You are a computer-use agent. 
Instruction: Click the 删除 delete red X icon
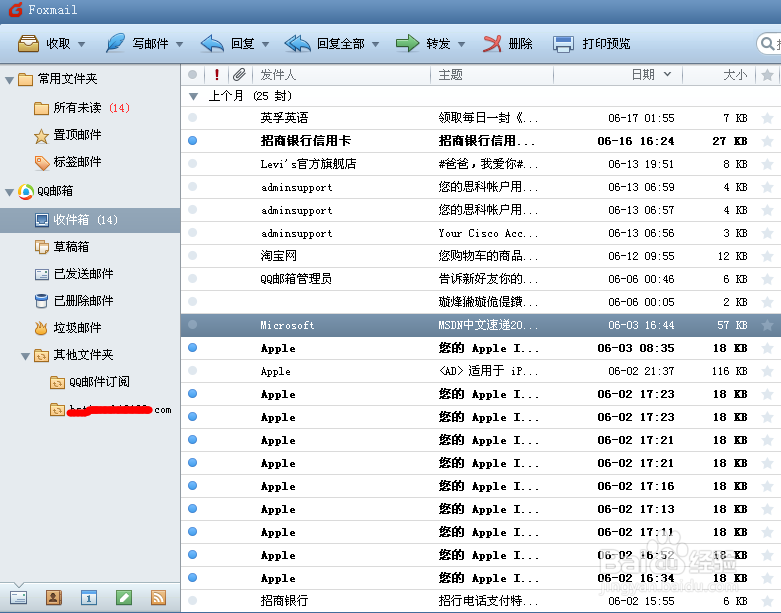pos(492,44)
